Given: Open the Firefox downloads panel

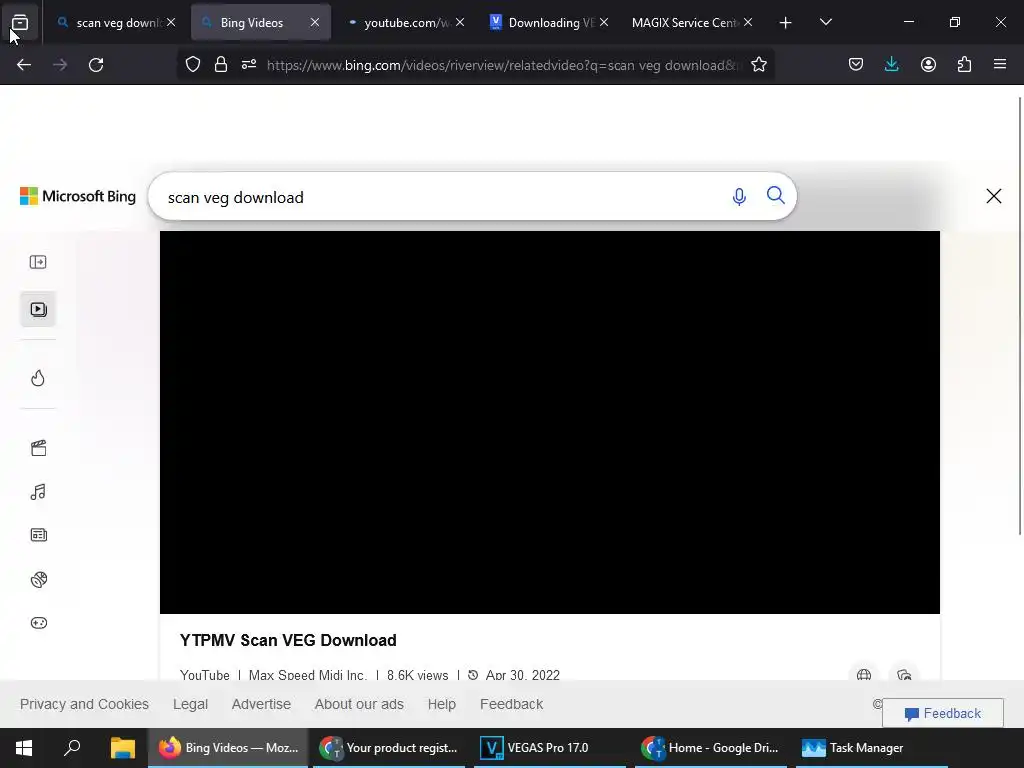Looking at the screenshot, I should [x=891, y=65].
